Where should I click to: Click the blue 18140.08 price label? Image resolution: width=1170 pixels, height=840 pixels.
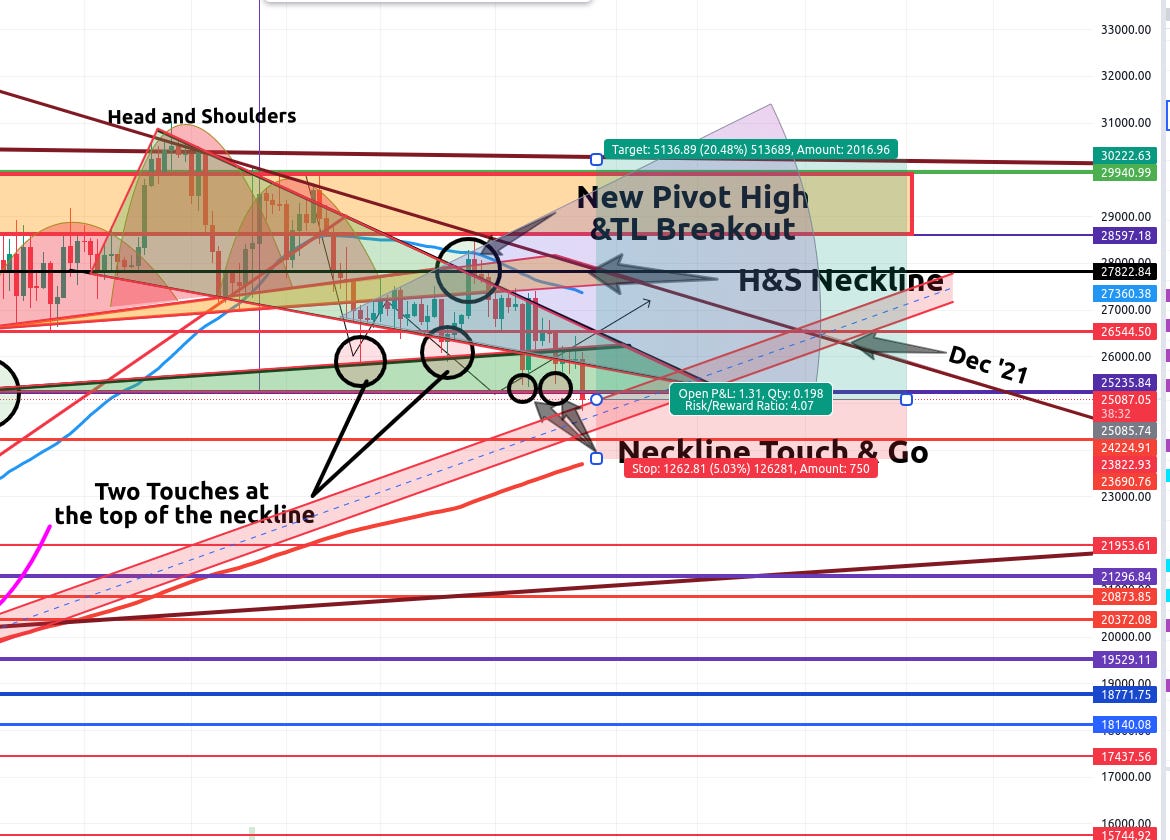pos(1126,724)
